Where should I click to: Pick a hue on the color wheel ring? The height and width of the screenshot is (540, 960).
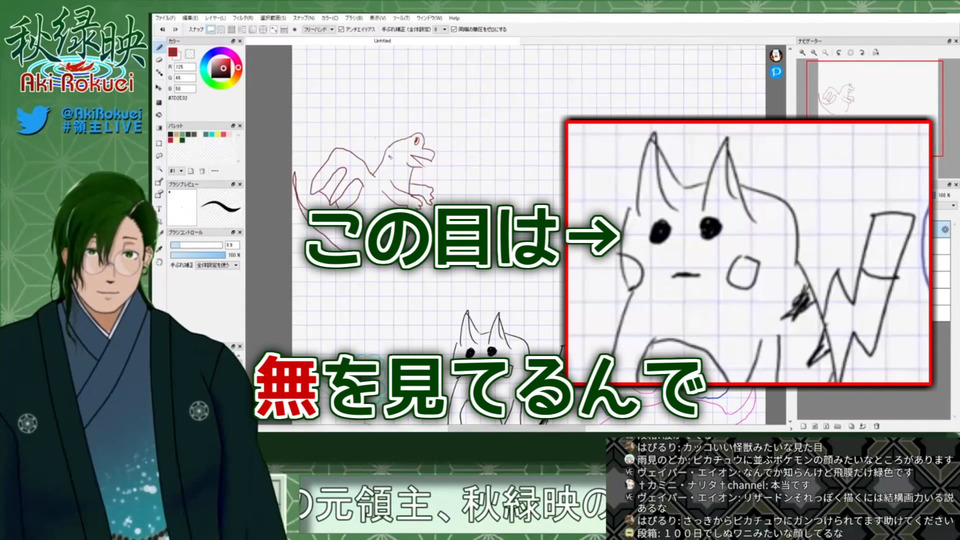tap(238, 67)
